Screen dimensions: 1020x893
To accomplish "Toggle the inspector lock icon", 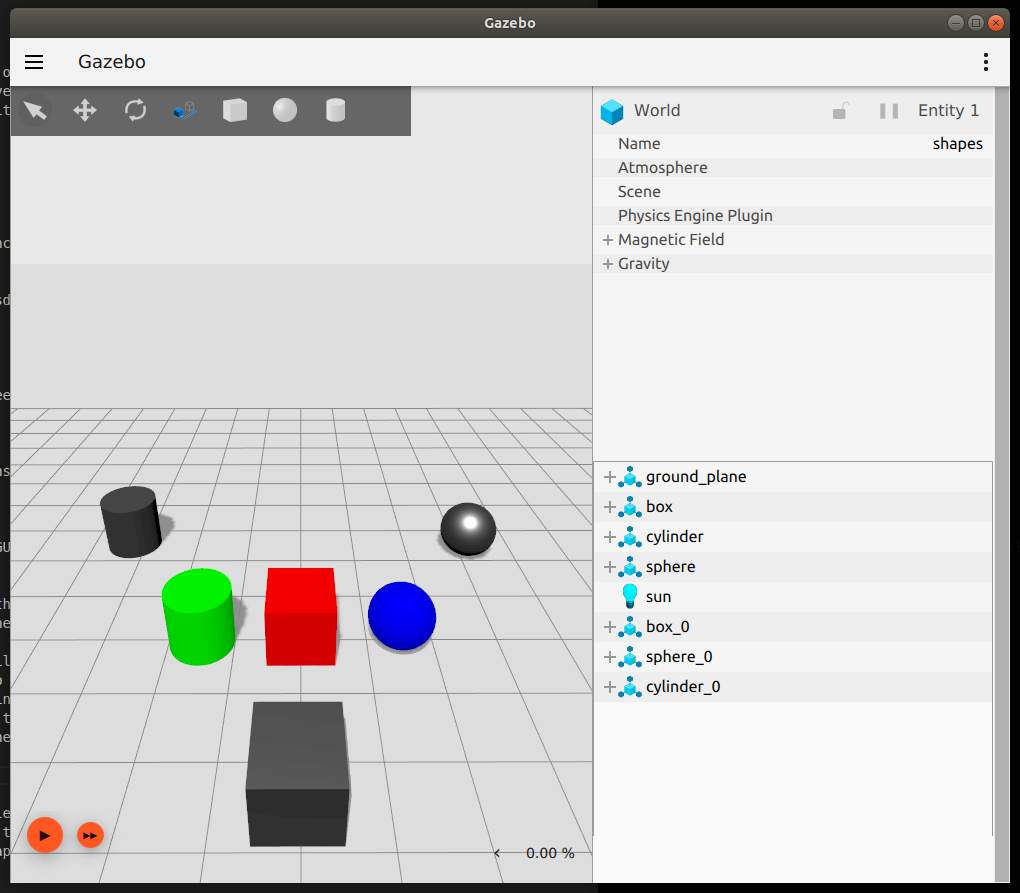I will coord(840,111).
